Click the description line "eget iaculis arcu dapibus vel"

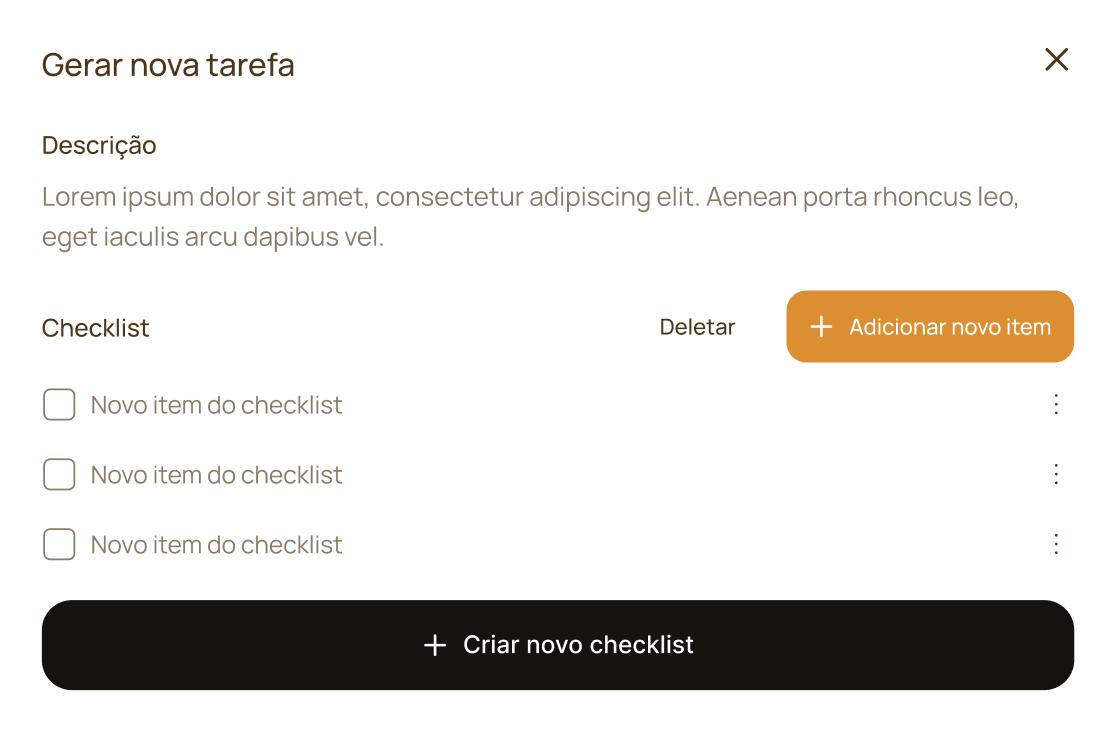tap(213, 239)
